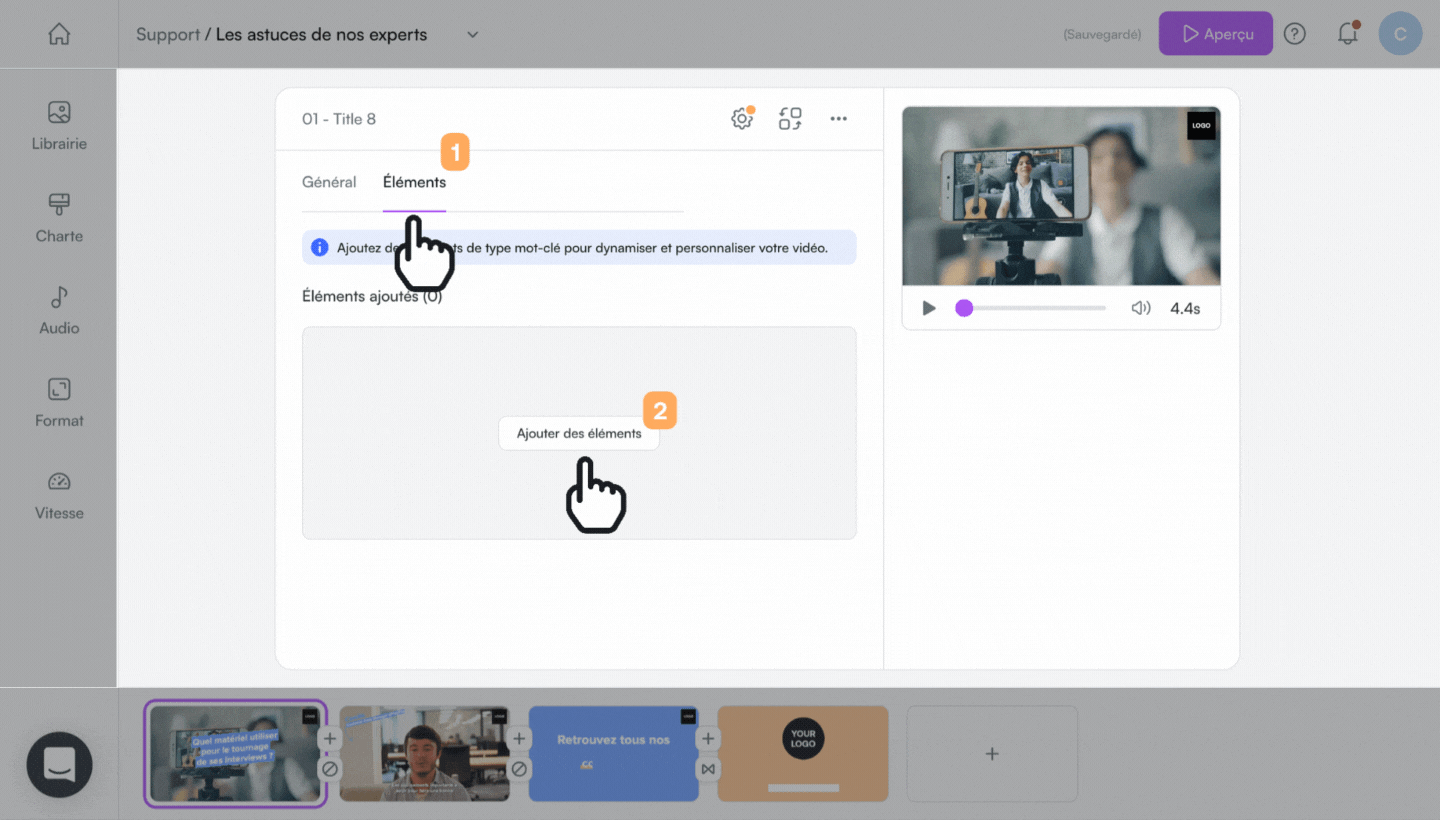This screenshot has height=820, width=1440.
Task: Open the Vitesse speed panel
Action: [59, 496]
